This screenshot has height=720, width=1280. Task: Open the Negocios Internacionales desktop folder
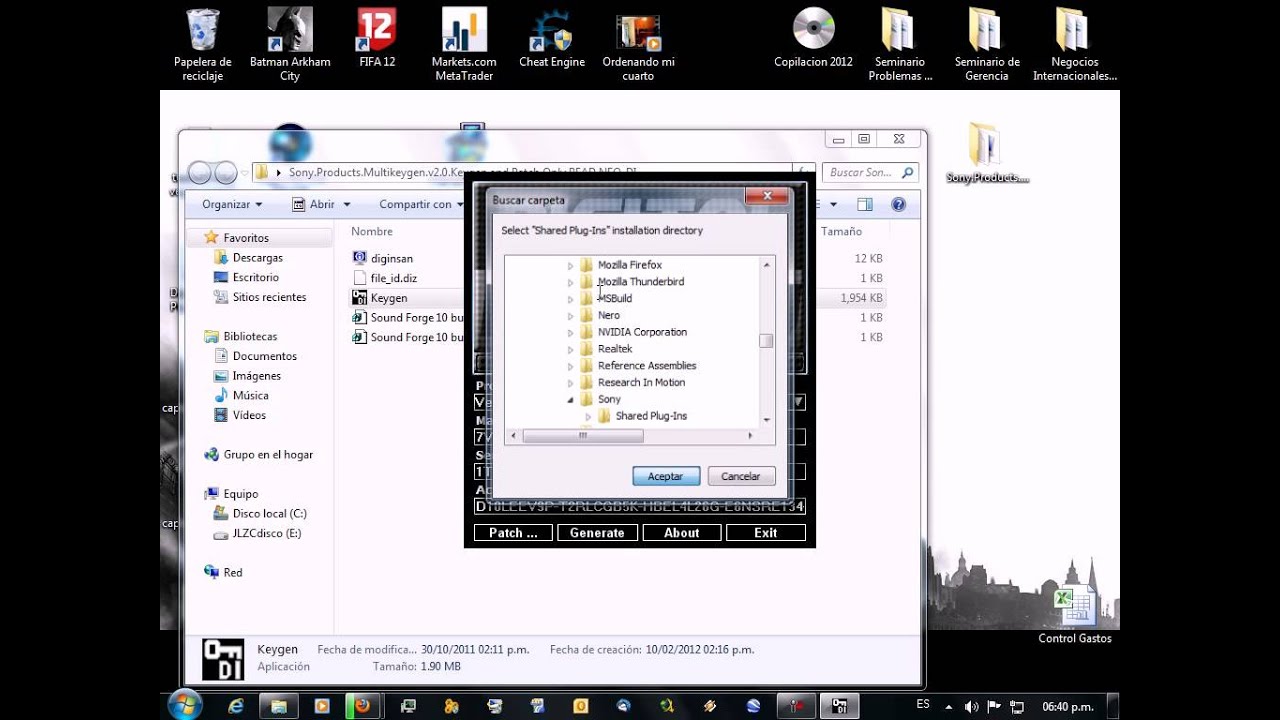point(1074,43)
